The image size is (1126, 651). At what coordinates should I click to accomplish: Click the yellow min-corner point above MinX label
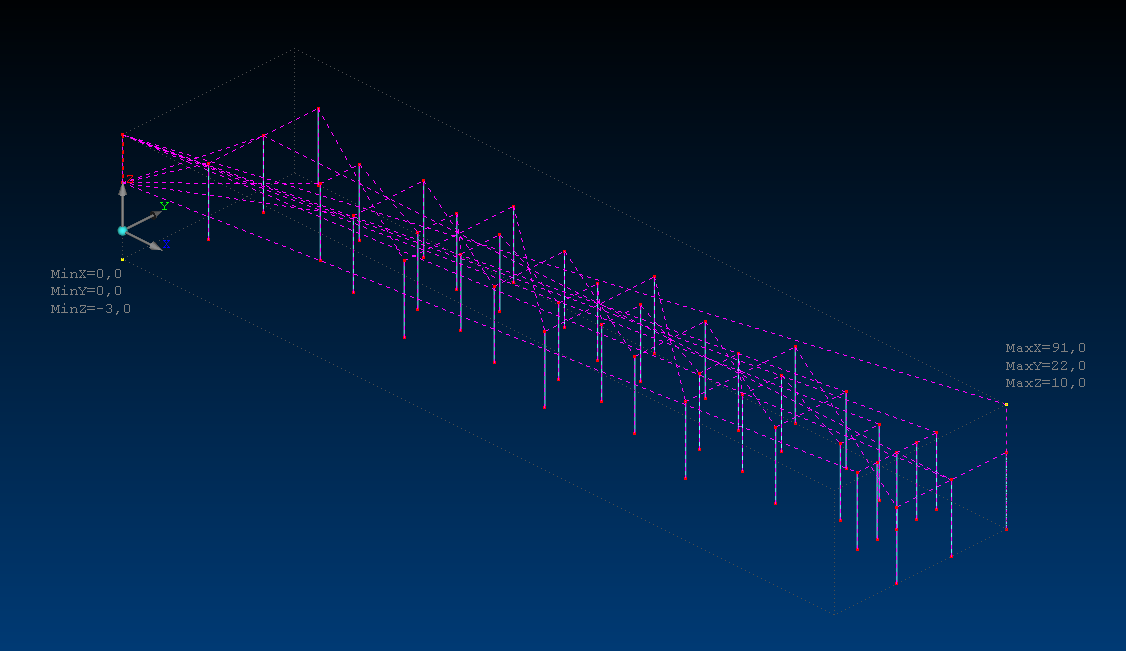coord(122,259)
